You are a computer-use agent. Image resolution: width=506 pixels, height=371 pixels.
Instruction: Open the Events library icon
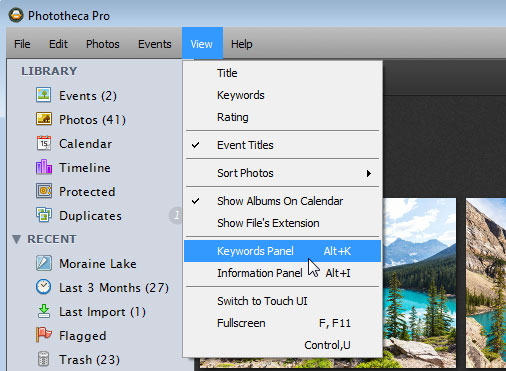(x=44, y=95)
